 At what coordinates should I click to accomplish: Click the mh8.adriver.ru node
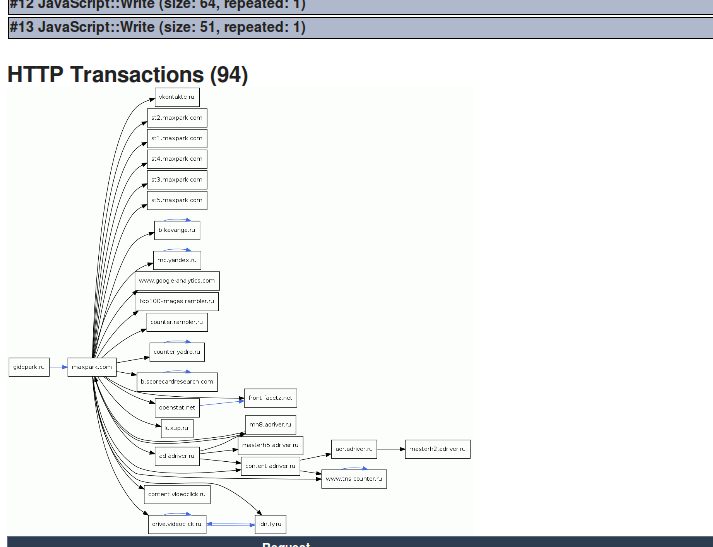(x=271, y=425)
